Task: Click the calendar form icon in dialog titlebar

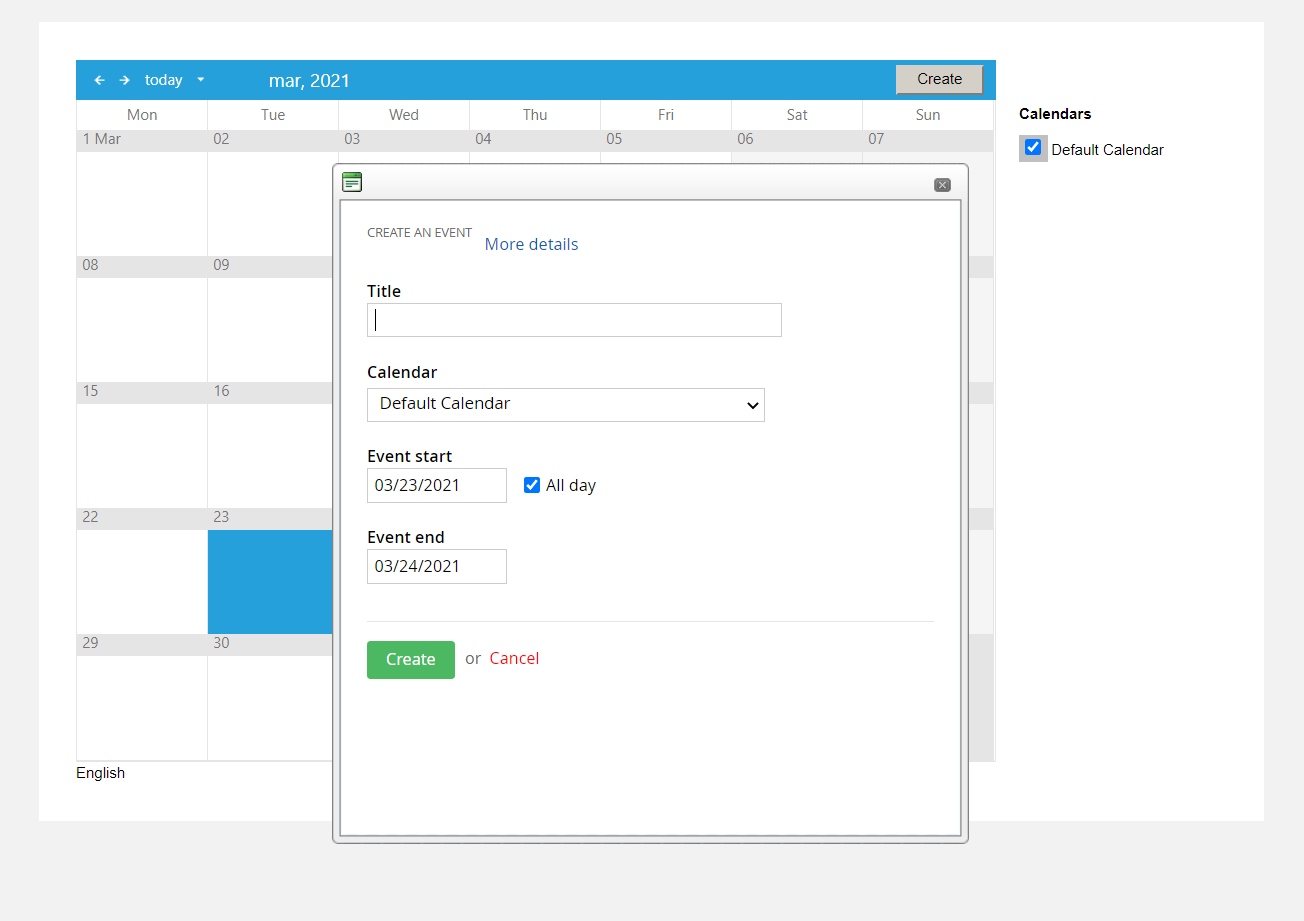Action: coord(352,182)
